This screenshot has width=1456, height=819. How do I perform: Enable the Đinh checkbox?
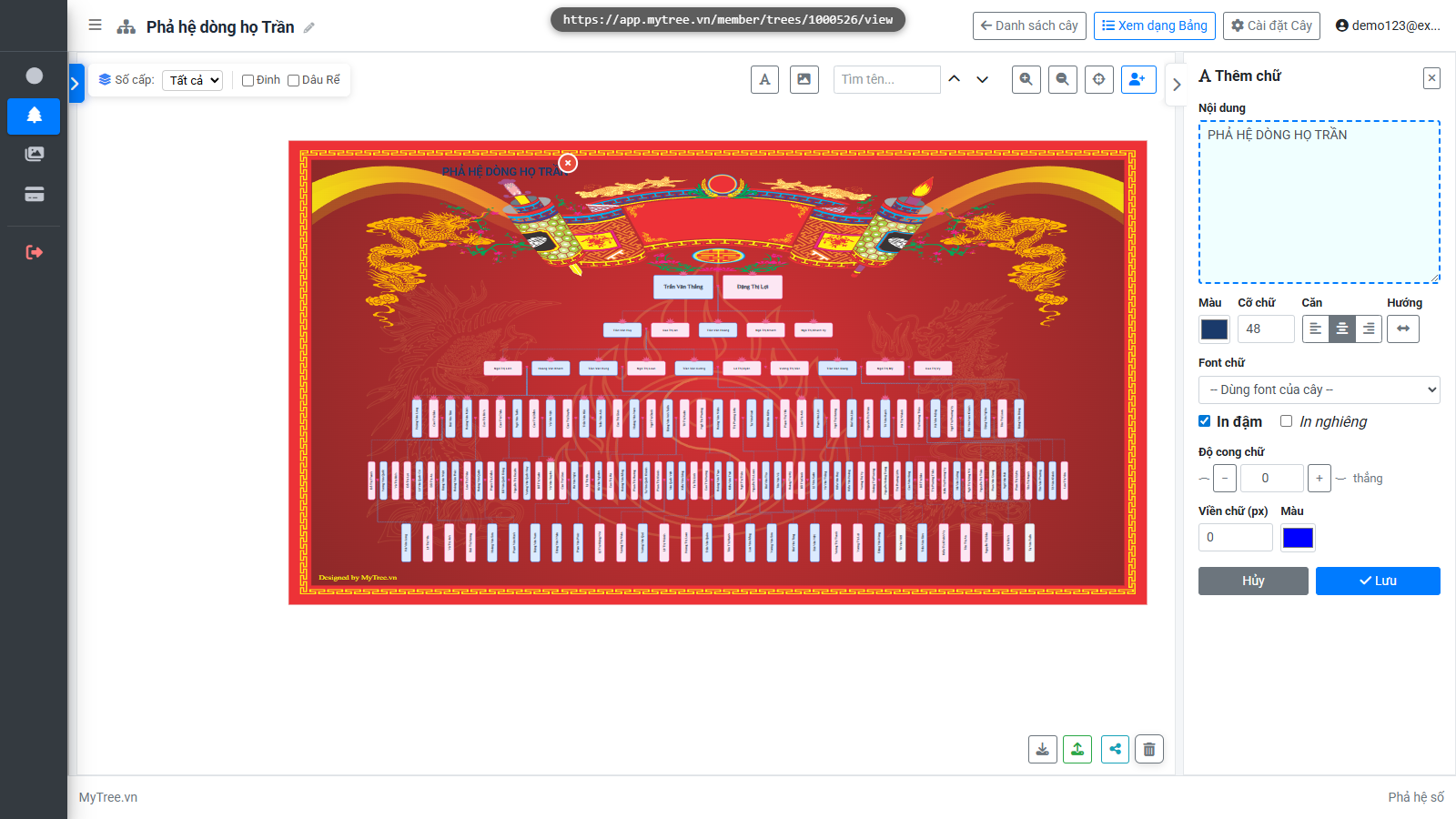(248, 80)
